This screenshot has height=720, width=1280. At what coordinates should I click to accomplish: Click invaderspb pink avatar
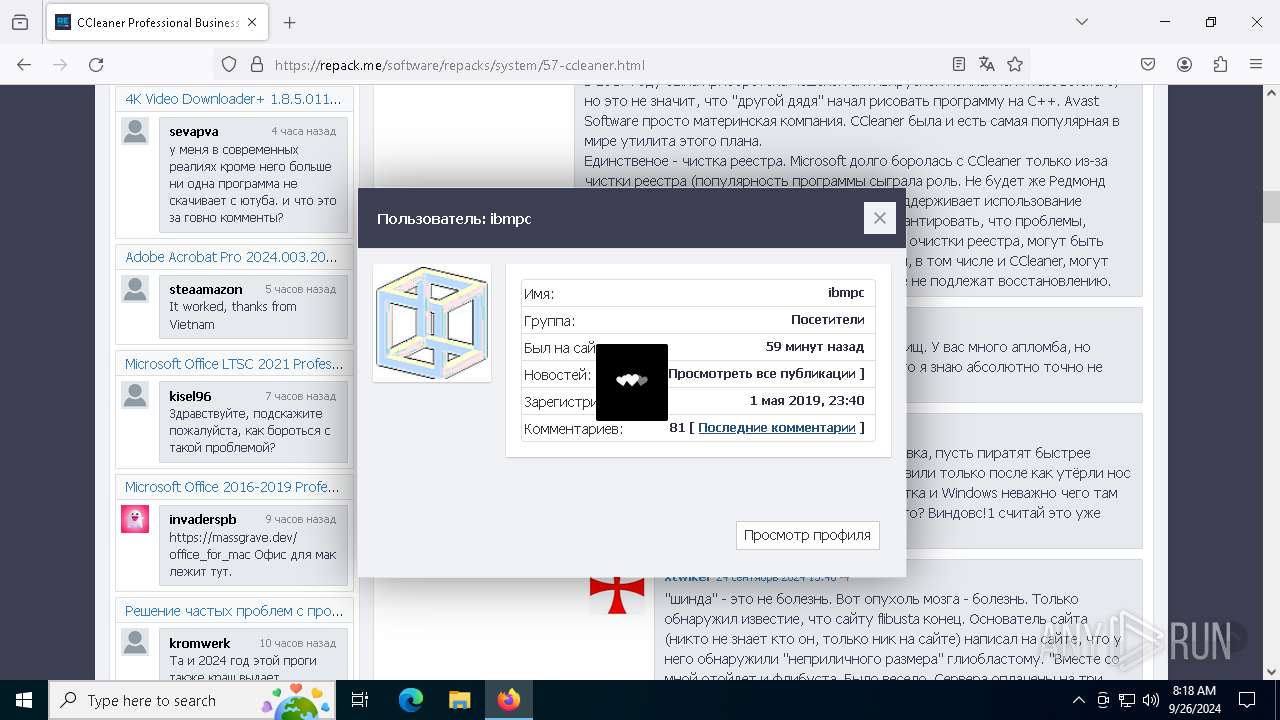[x=135, y=519]
